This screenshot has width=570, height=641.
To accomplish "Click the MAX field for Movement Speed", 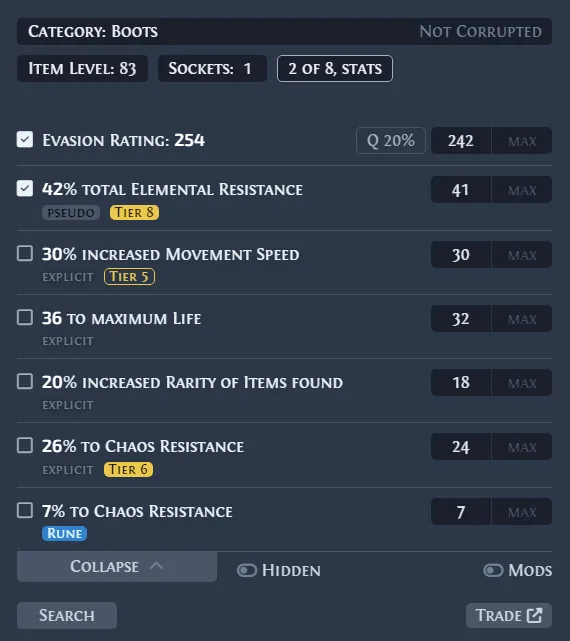I will click(x=522, y=255).
